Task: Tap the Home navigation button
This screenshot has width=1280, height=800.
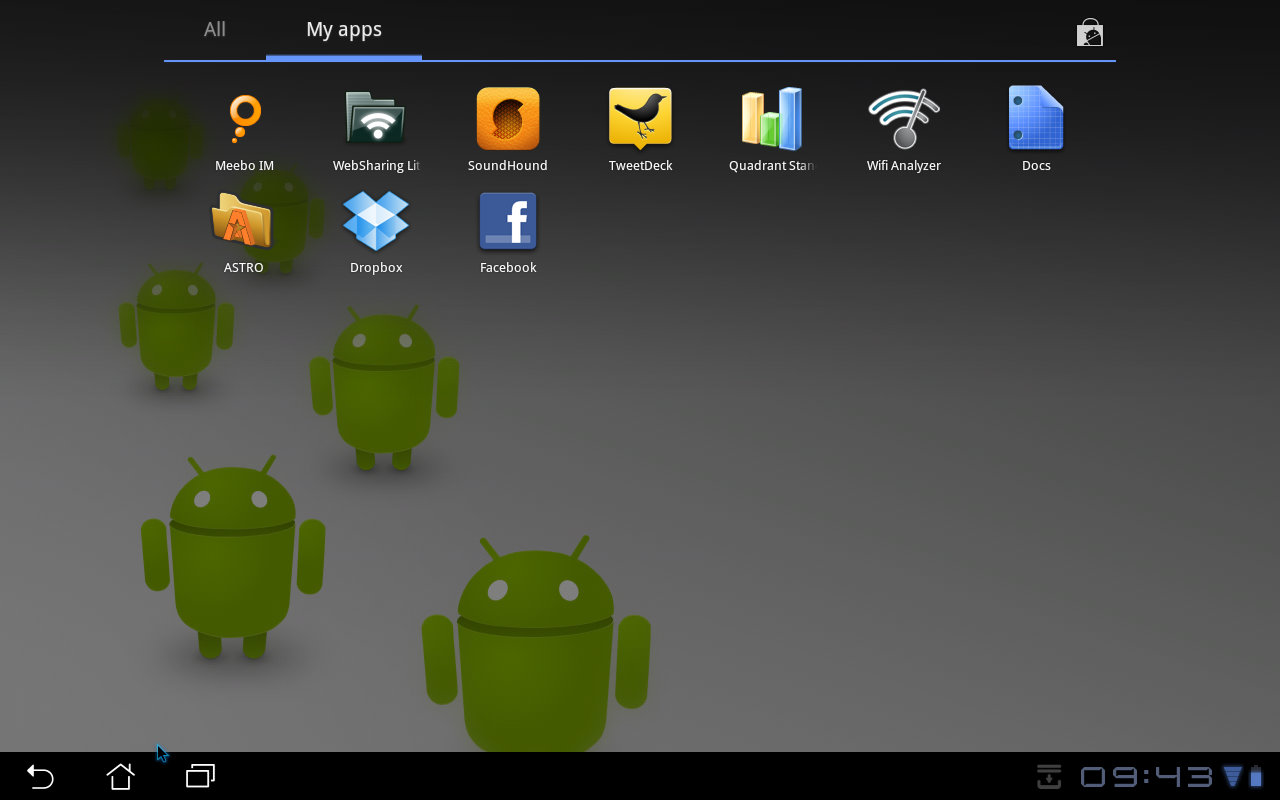Action: coord(120,776)
